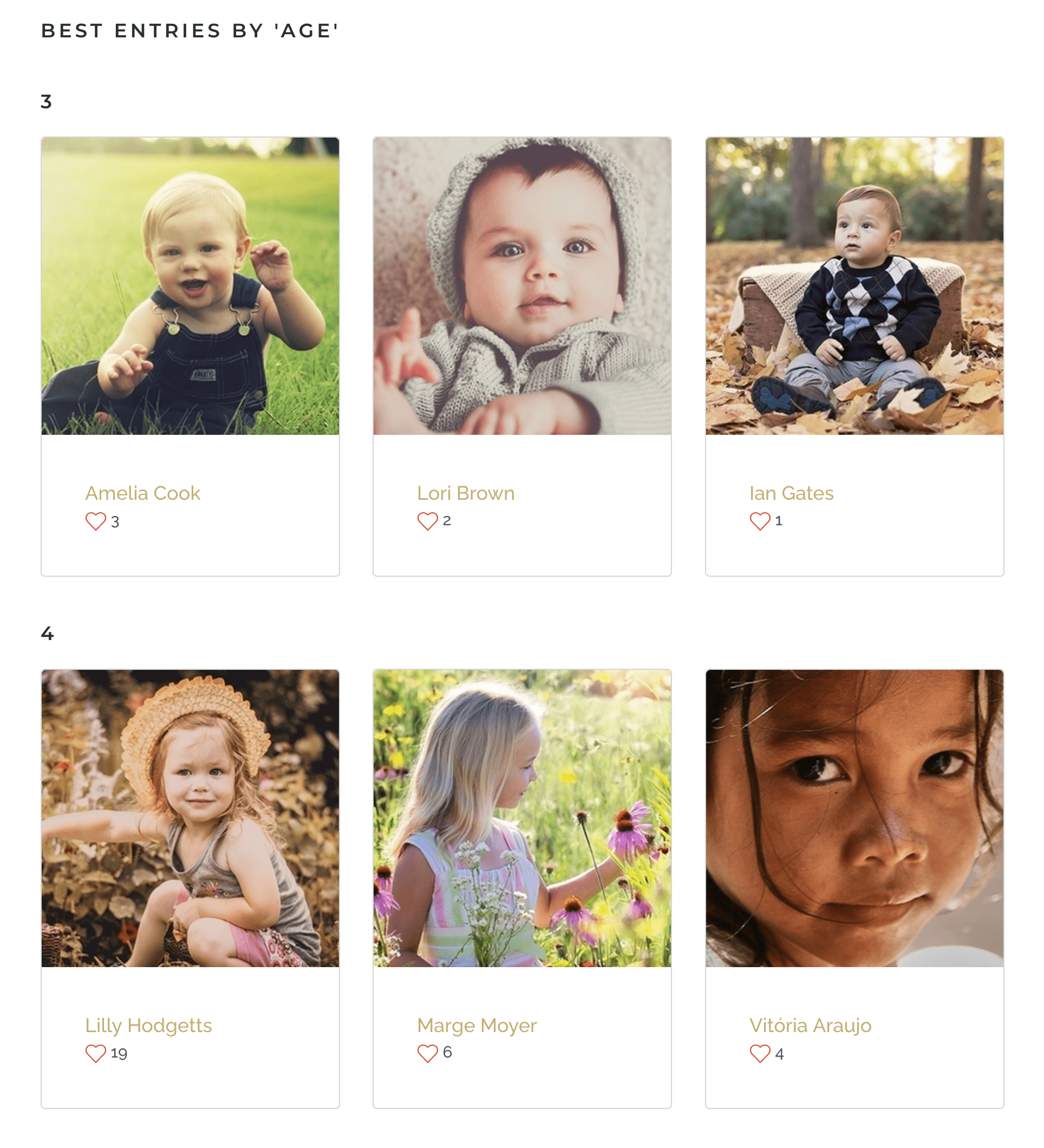This screenshot has width=1044, height=1148.
Task: View photo of girl wearing straw hat
Action: [x=190, y=818]
